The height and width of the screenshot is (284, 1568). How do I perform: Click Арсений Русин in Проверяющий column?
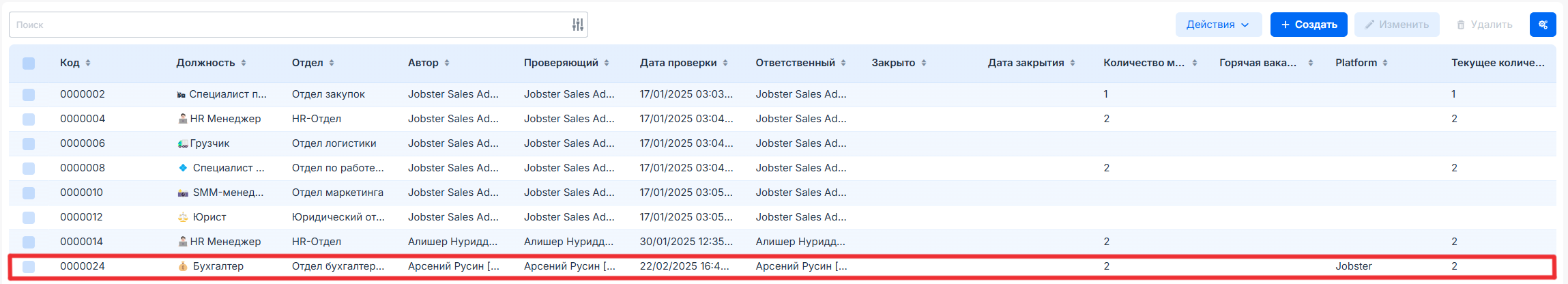tap(570, 266)
